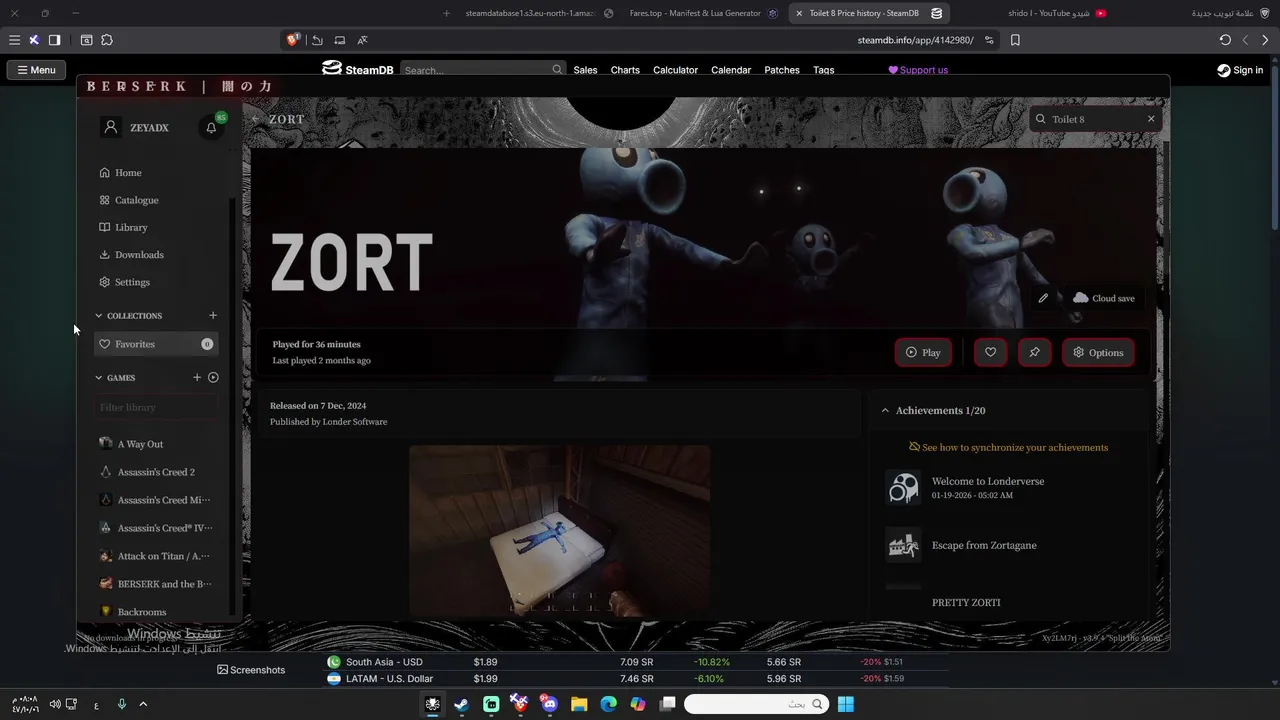Switch to Fares.top Manifest & Lua Generator tab
Viewport: 1280px width, 720px height.
703,13
